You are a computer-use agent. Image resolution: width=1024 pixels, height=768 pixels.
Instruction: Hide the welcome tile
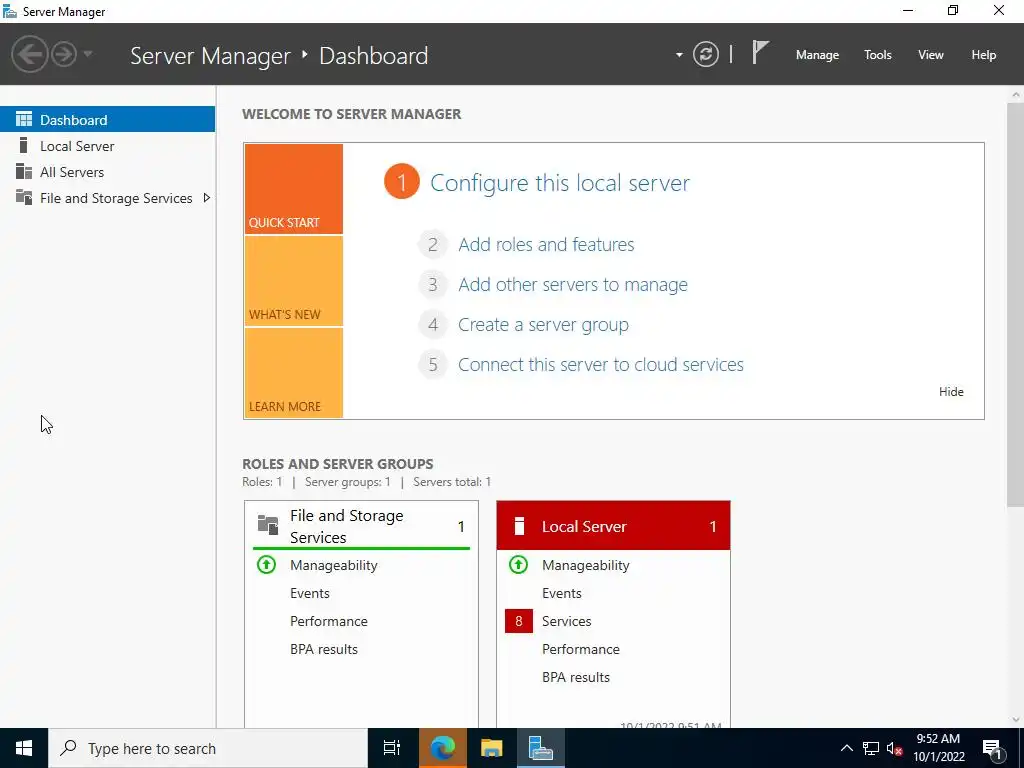pos(951,392)
